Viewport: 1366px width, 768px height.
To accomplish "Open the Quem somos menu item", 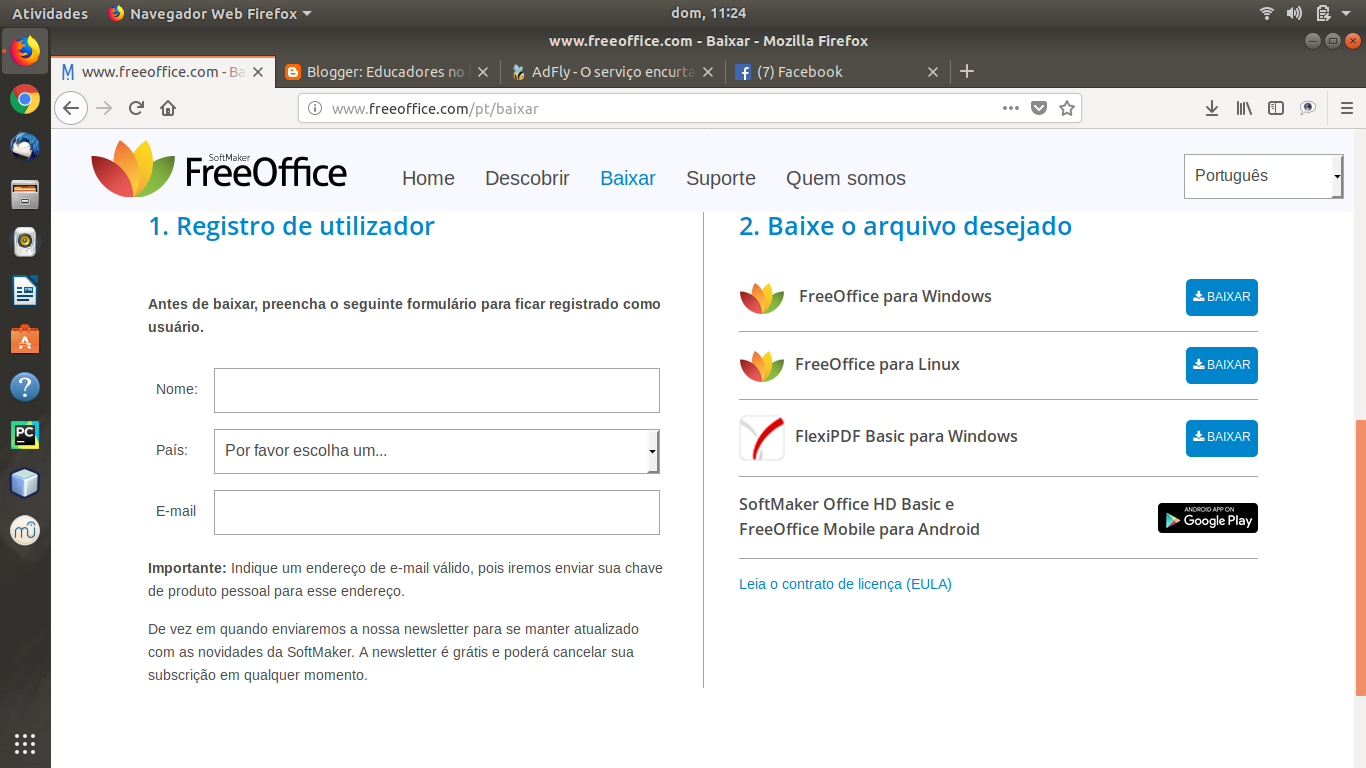I will click(x=846, y=178).
